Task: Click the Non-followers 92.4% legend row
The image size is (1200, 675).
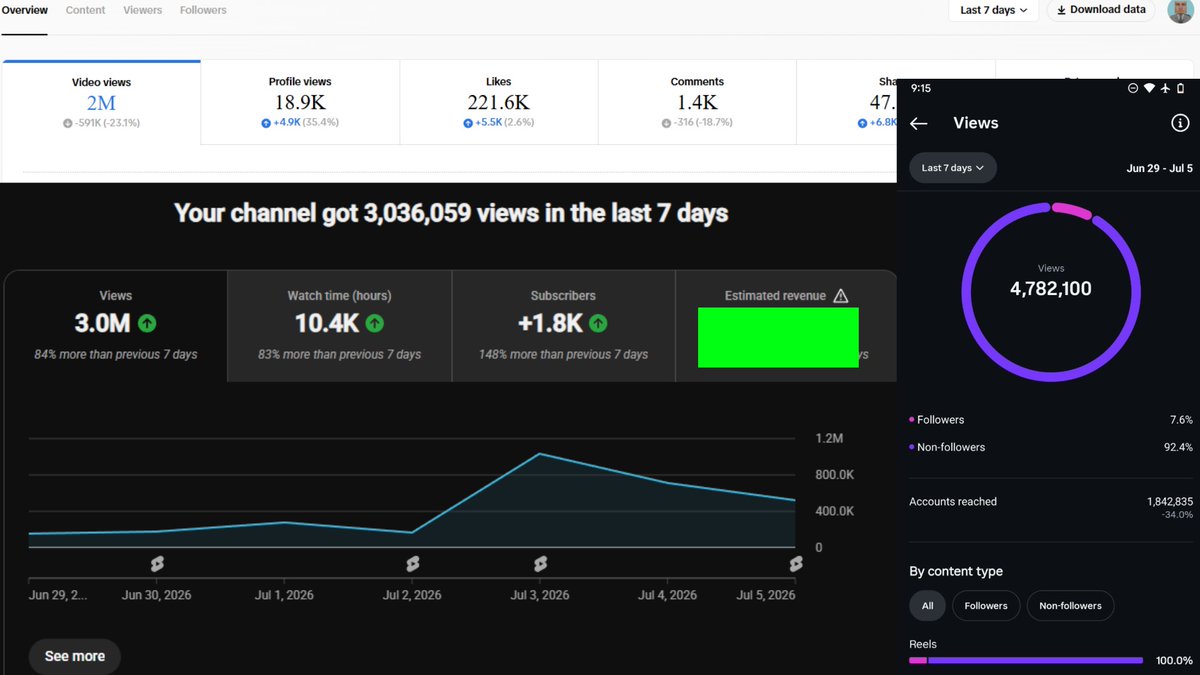Action: [x=1051, y=447]
